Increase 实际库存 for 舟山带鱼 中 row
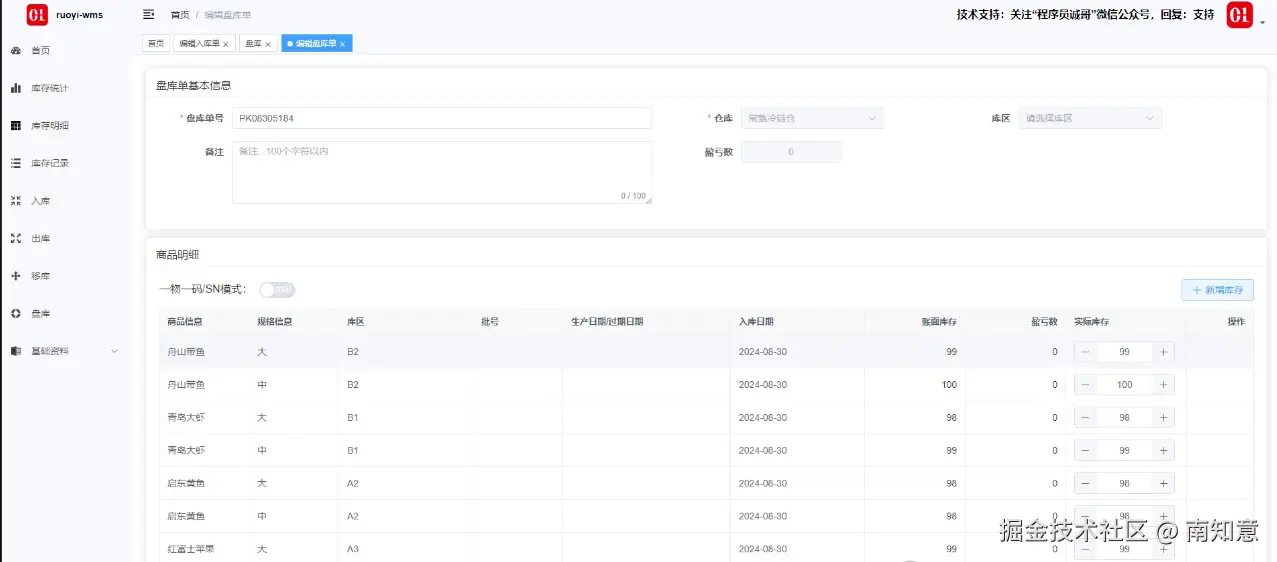Screen dimensions: 1277x562 pos(1163,385)
